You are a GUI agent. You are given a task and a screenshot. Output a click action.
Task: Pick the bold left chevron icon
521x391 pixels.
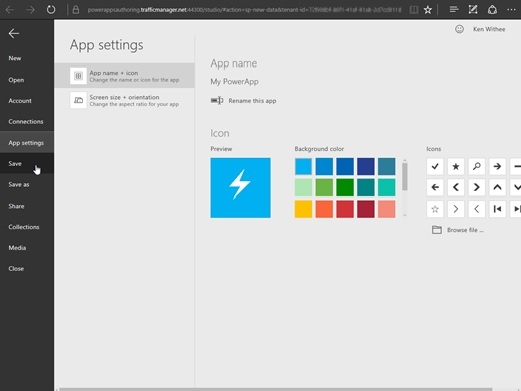click(x=456, y=187)
